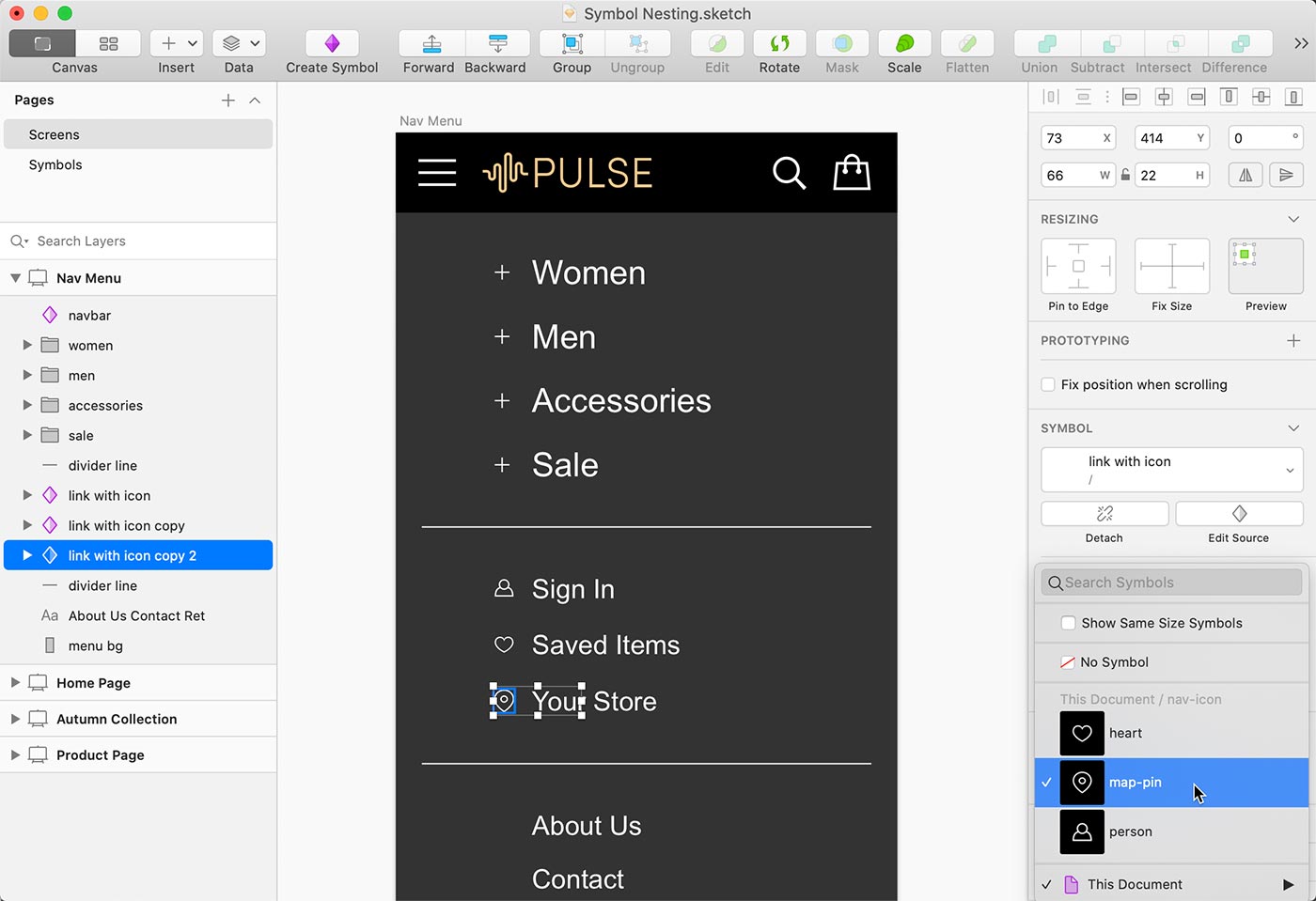Enable Fix position when scrolling
This screenshot has width=1316, height=901.
(x=1047, y=384)
